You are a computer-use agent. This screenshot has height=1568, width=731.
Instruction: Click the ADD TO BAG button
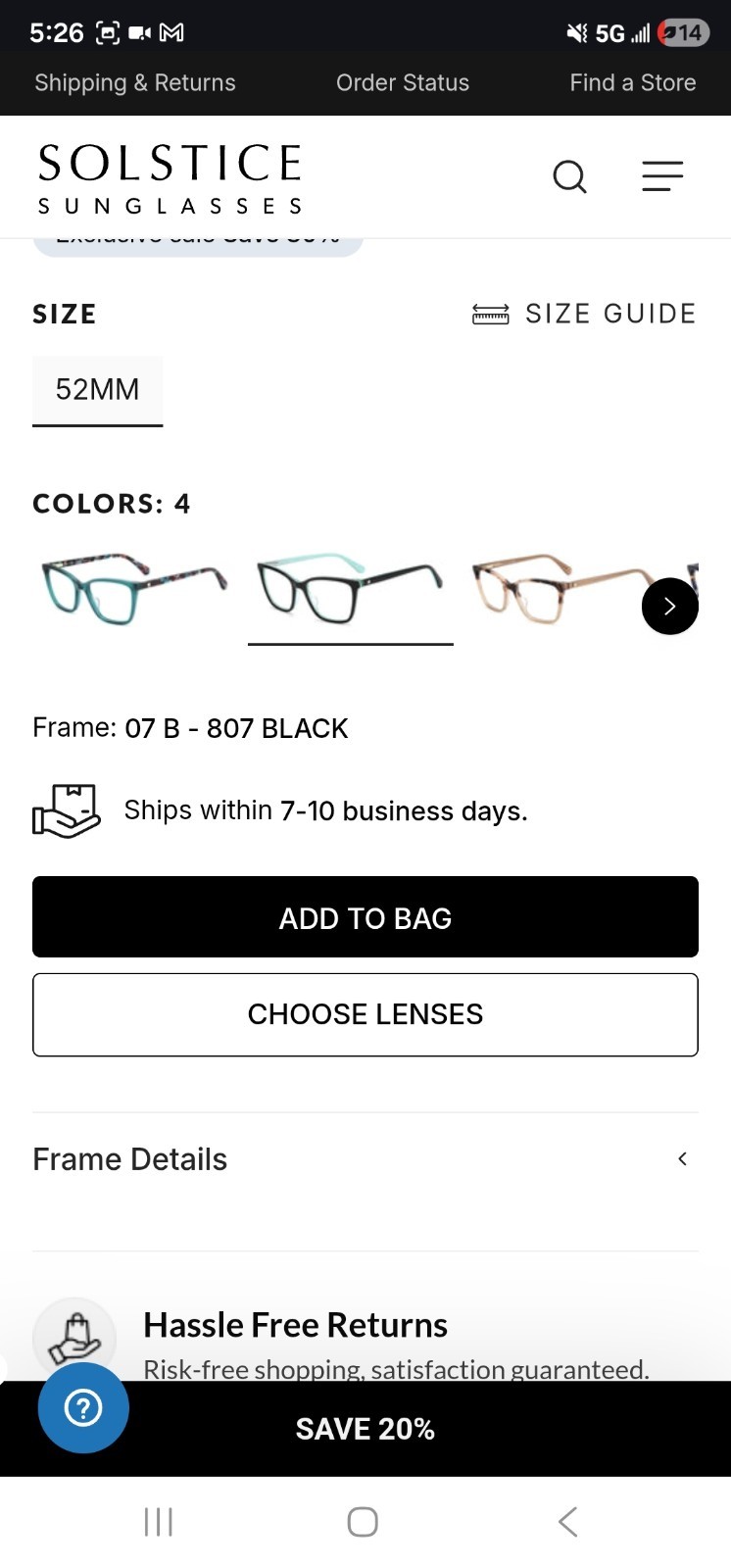coord(365,916)
